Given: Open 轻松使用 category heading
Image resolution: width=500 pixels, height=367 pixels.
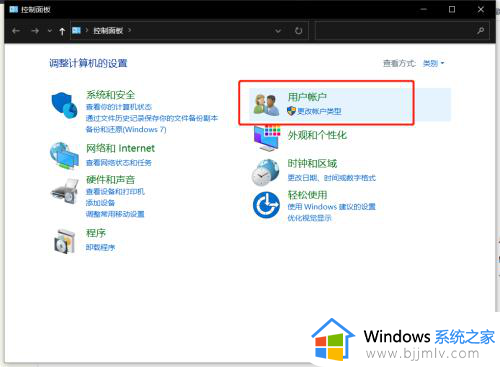Looking at the screenshot, I should click(307, 195).
